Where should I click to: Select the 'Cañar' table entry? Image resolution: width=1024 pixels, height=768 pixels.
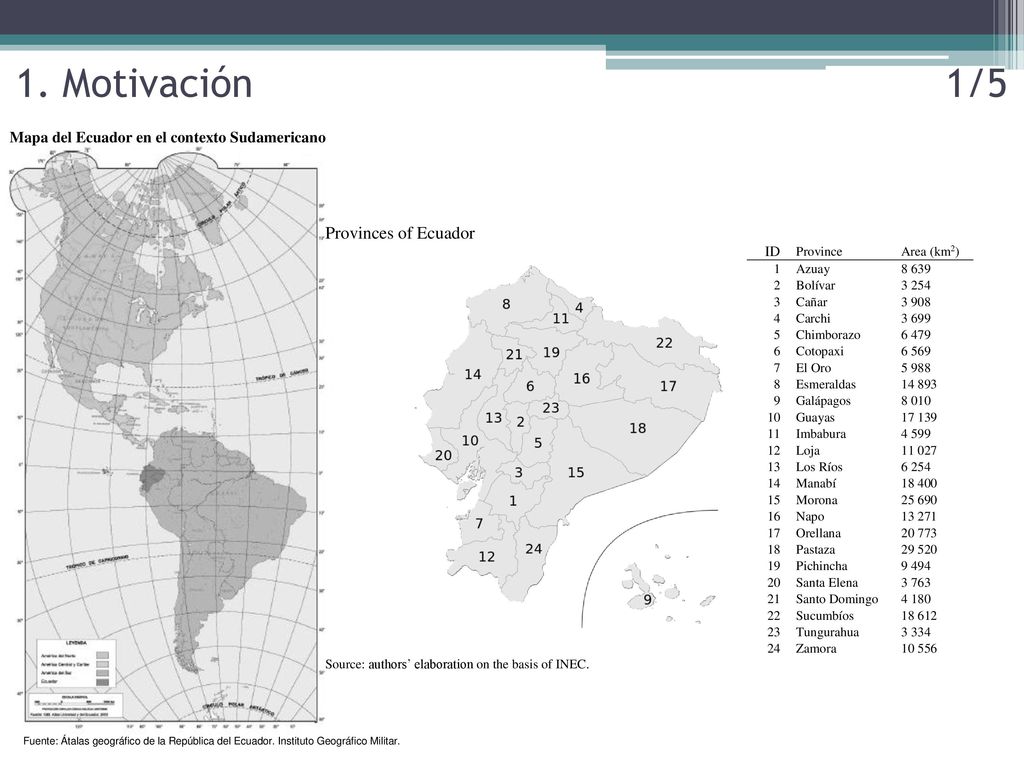[811, 302]
